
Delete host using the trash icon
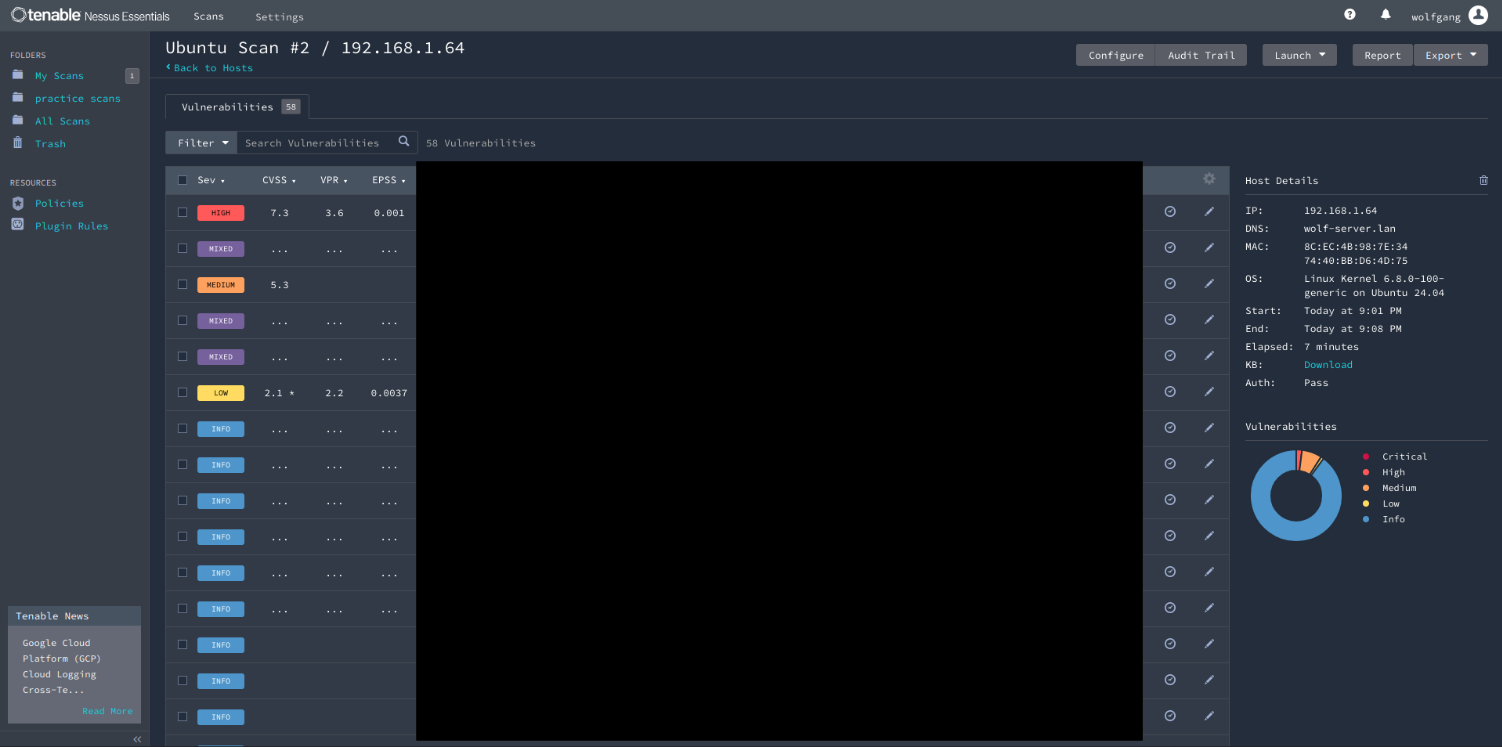click(x=1483, y=181)
